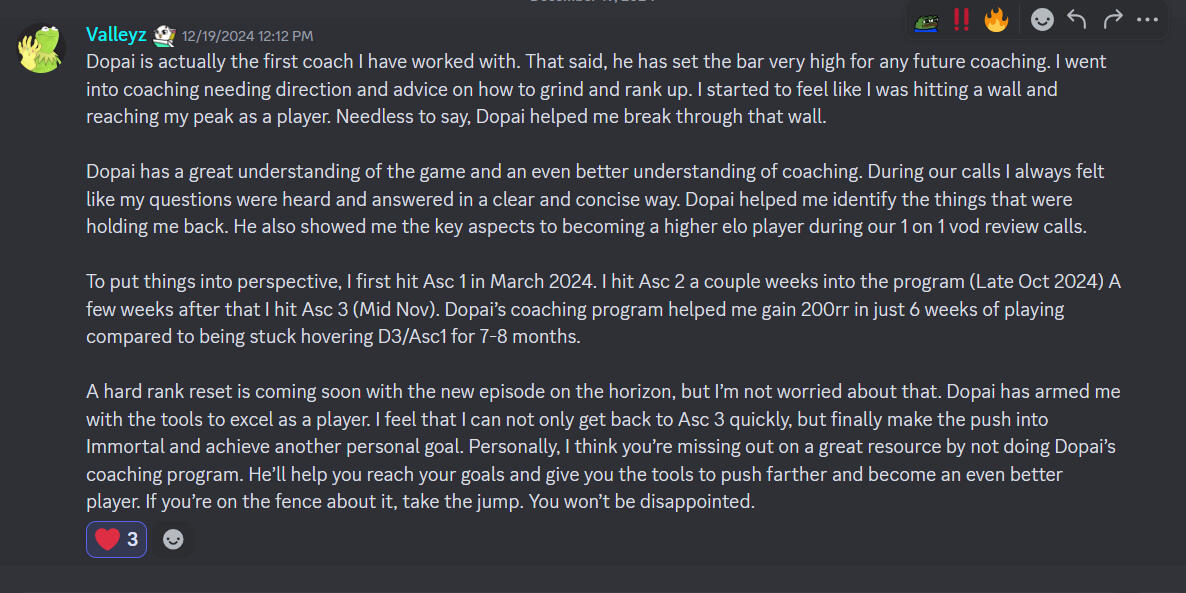1186x593 pixels.
Task: React with the red double exclamation emoji
Action: coord(961,19)
